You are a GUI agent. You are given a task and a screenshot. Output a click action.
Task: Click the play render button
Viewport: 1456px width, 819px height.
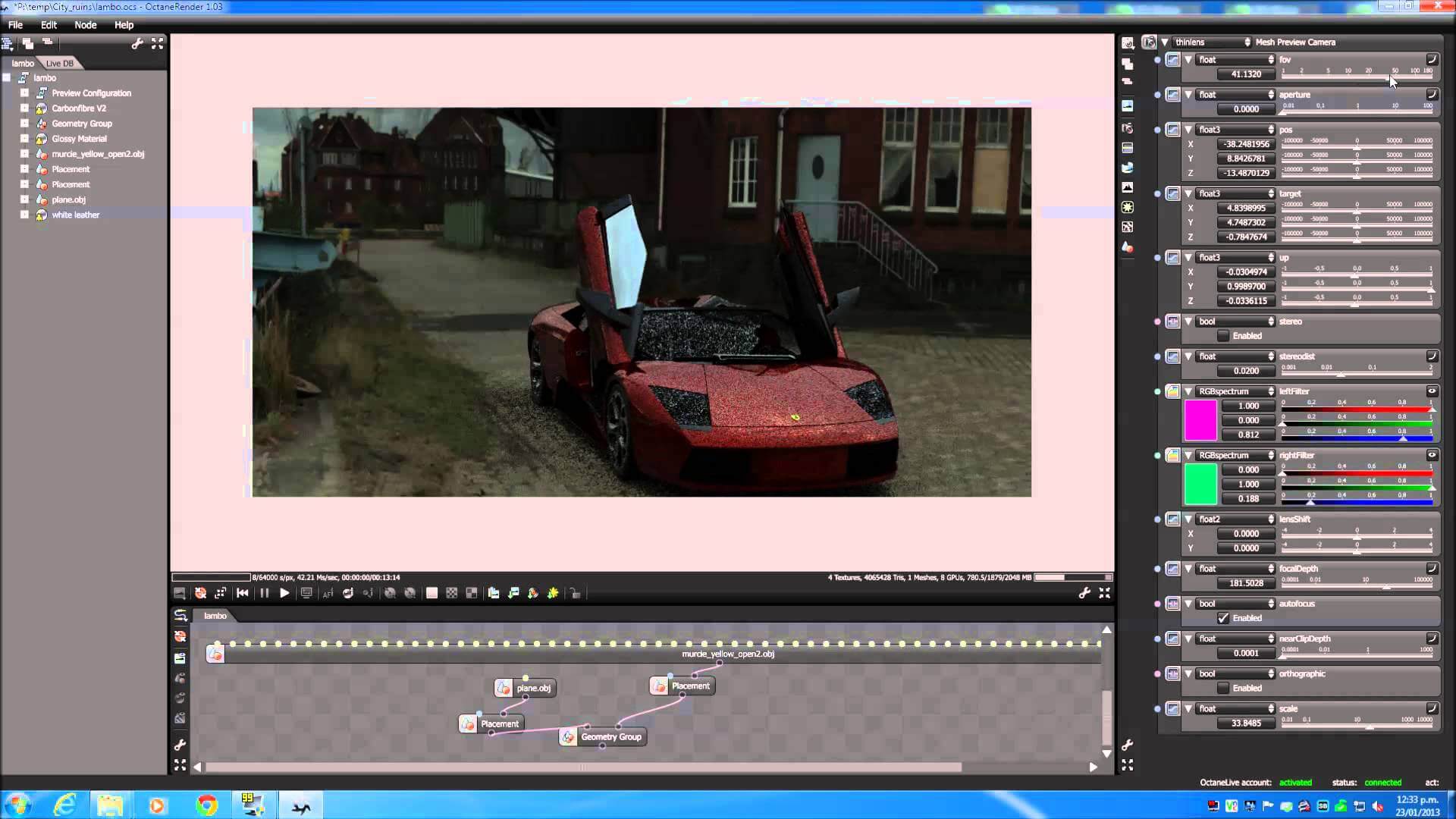pos(284,593)
